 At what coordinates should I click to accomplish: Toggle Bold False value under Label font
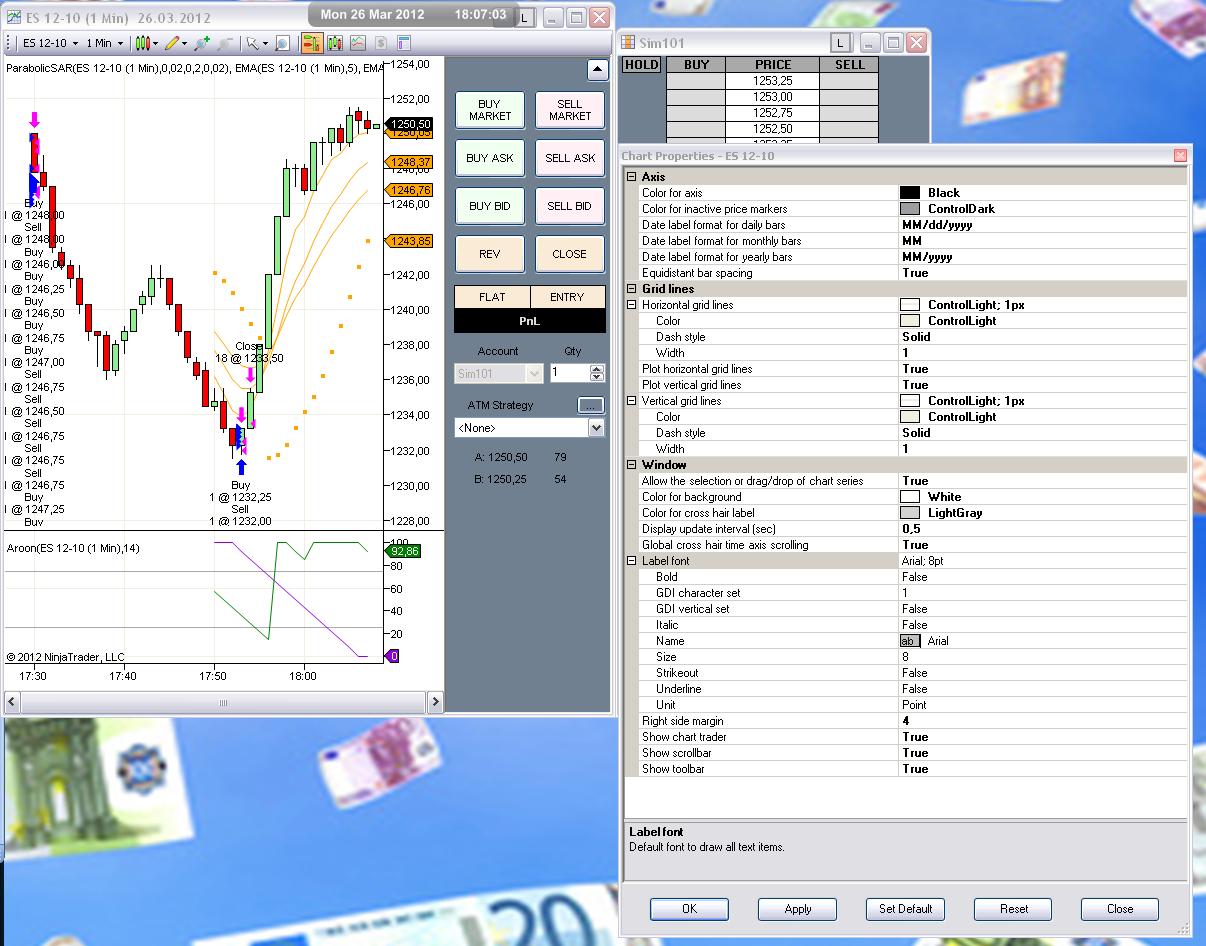pyautogui.click(x=1043, y=577)
